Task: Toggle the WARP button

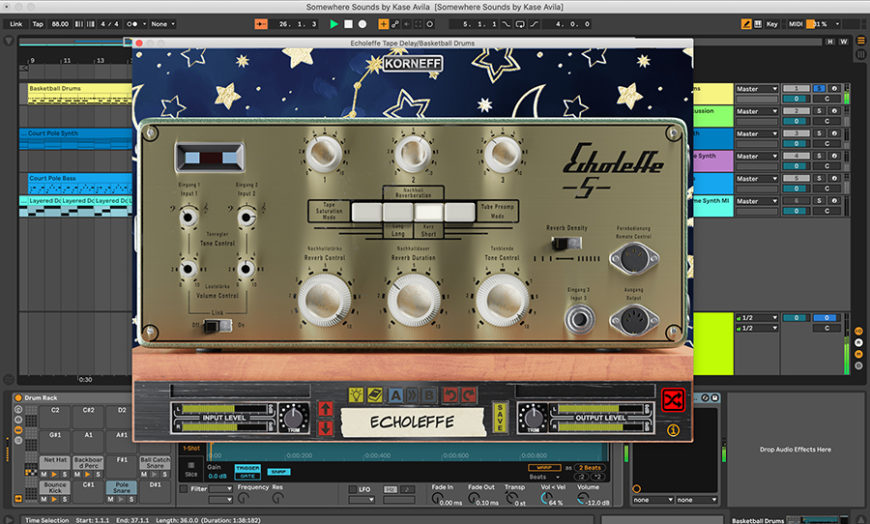Action: point(544,467)
